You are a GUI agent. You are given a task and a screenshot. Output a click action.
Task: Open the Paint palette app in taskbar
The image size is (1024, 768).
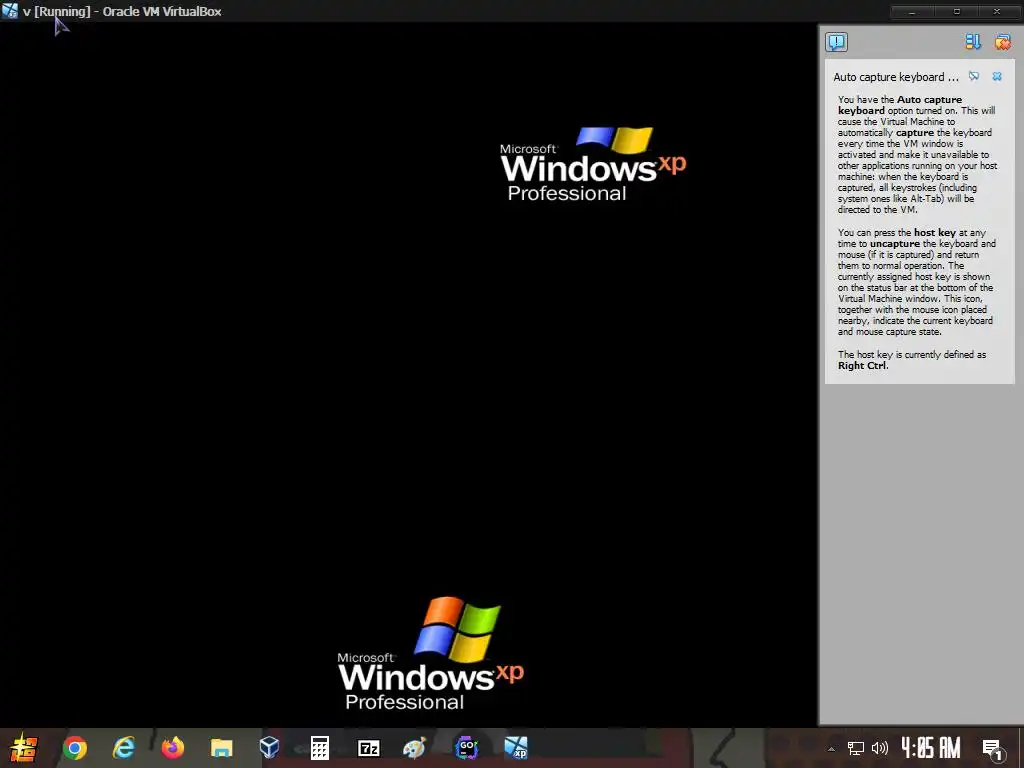[x=415, y=748]
